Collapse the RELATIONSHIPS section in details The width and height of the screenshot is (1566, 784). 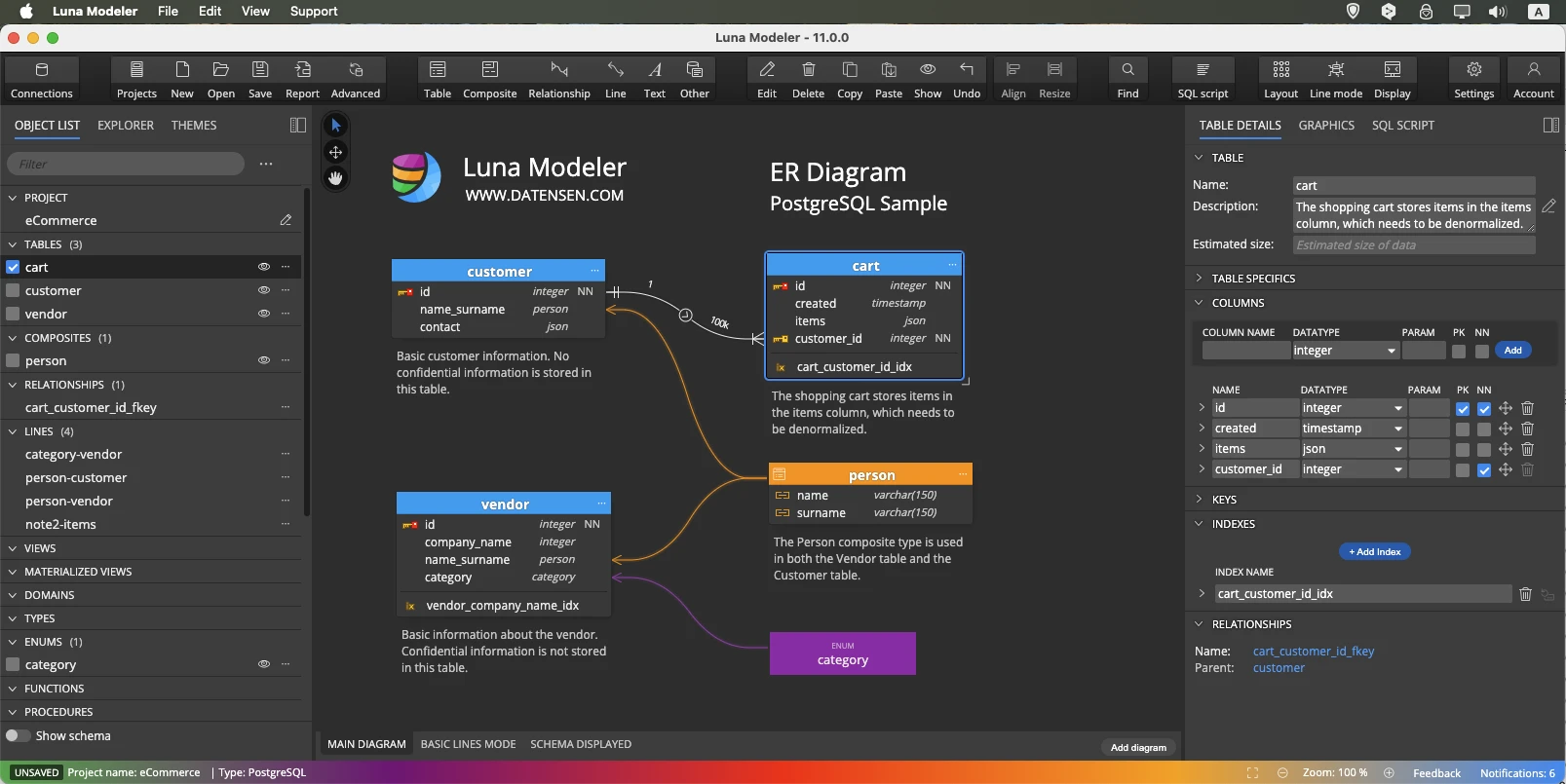tap(1199, 624)
